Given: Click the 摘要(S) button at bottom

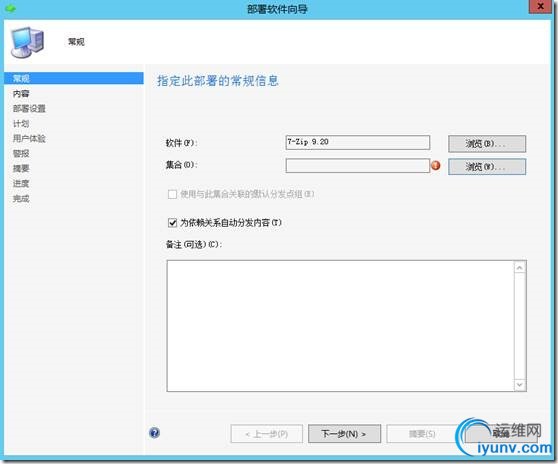Looking at the screenshot, I should [422, 433].
